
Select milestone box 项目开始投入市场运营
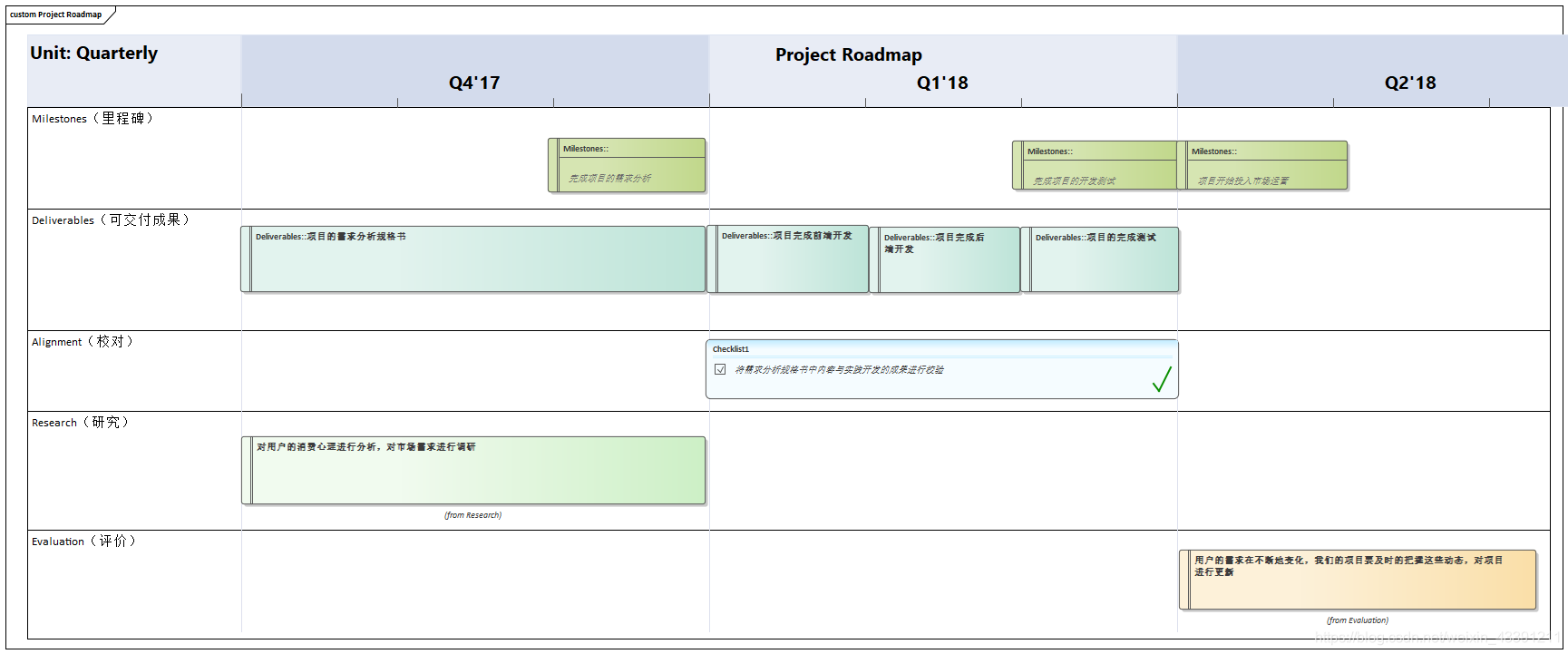point(1262,165)
